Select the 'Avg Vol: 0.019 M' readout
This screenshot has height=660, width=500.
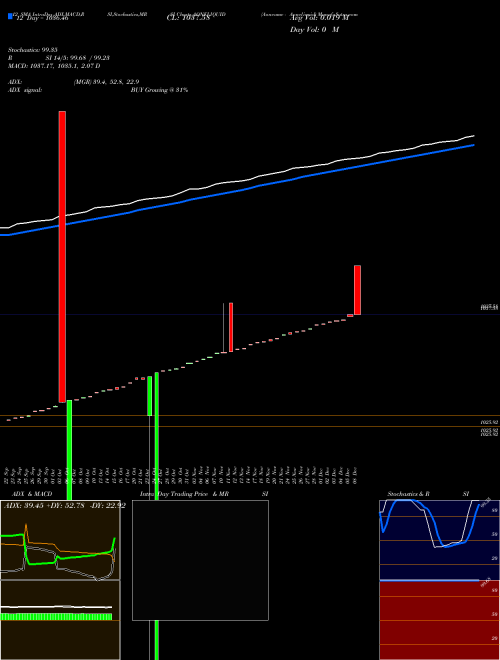click(318, 19)
